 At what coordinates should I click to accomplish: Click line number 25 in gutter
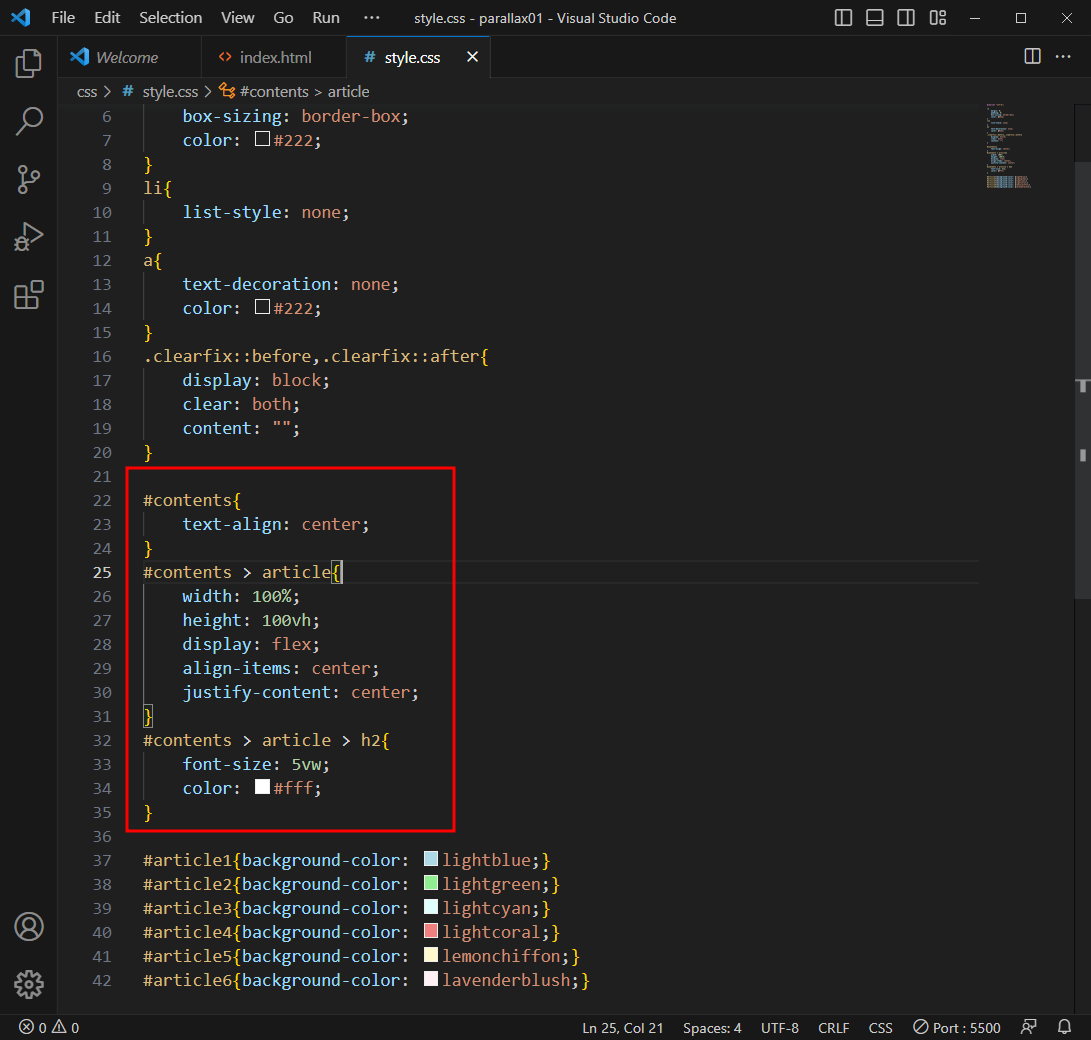(102, 572)
